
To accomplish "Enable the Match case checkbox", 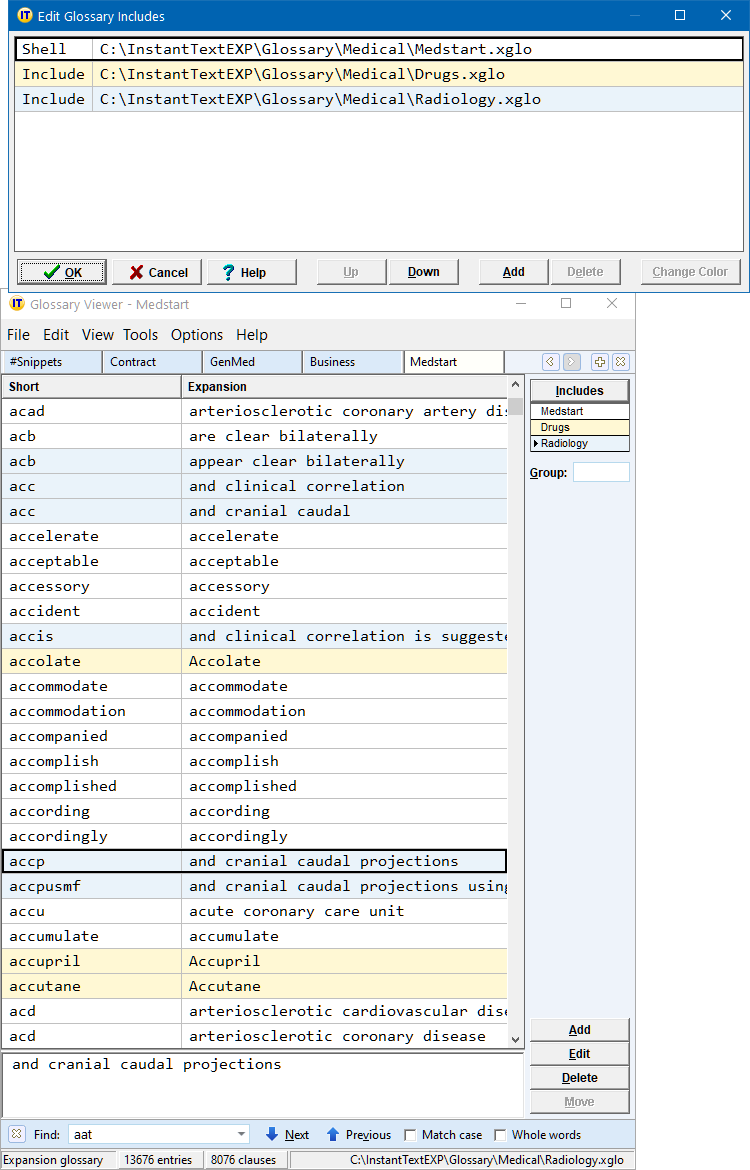I will 410,1135.
